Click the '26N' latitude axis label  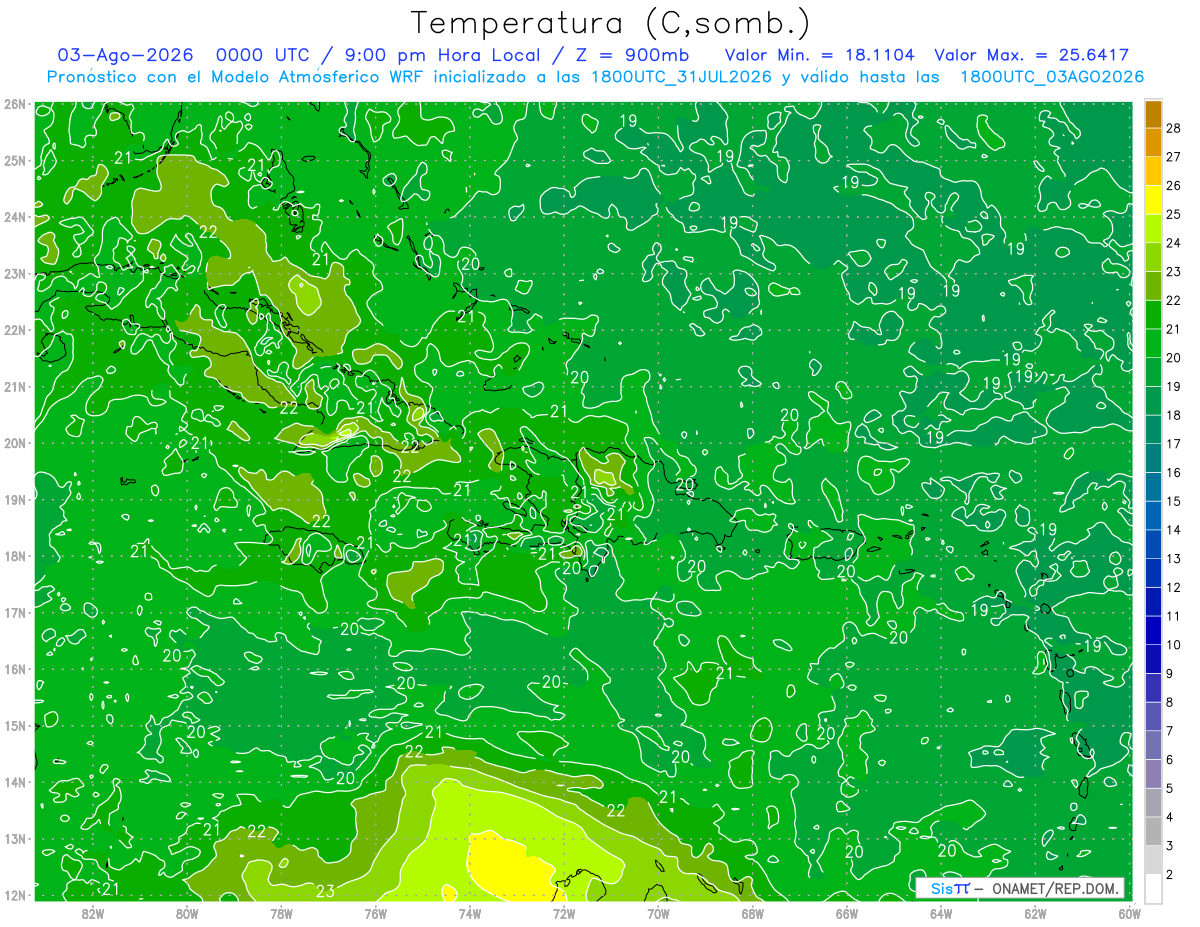point(15,104)
